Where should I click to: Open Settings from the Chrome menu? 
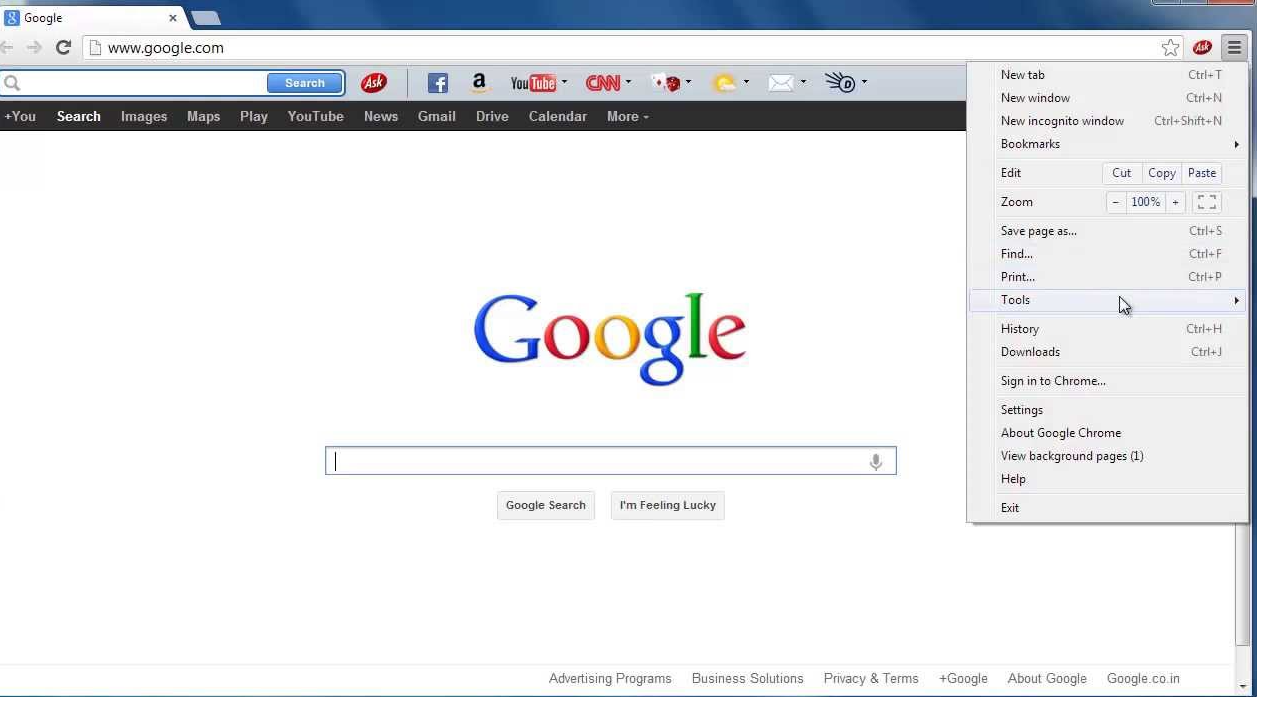(x=1021, y=410)
